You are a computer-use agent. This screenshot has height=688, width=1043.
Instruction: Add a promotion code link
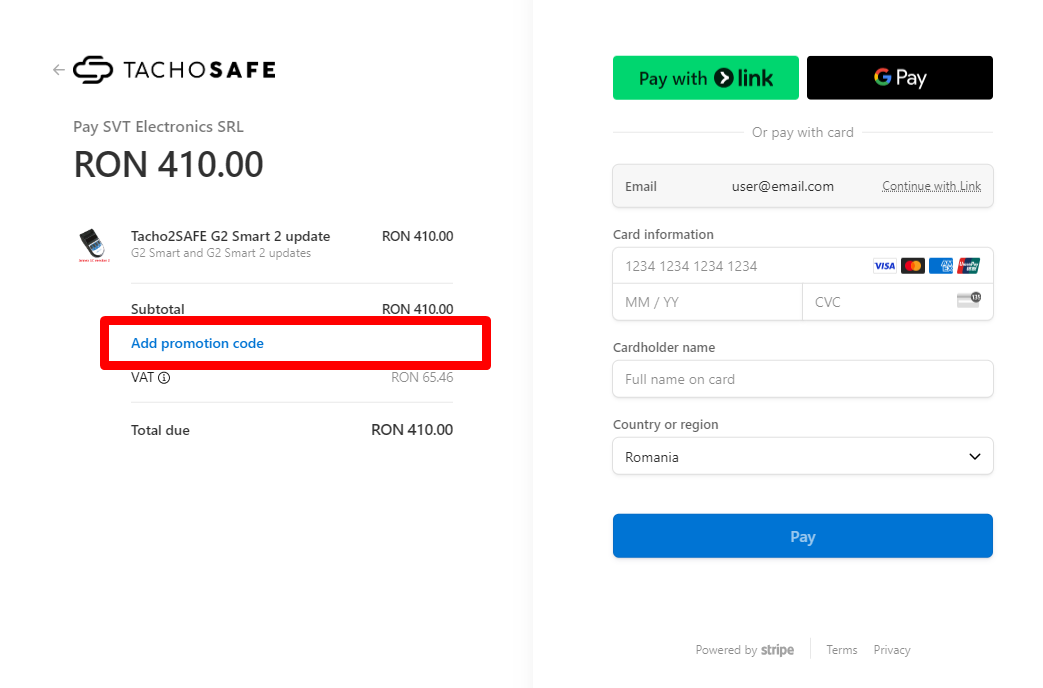pos(198,343)
